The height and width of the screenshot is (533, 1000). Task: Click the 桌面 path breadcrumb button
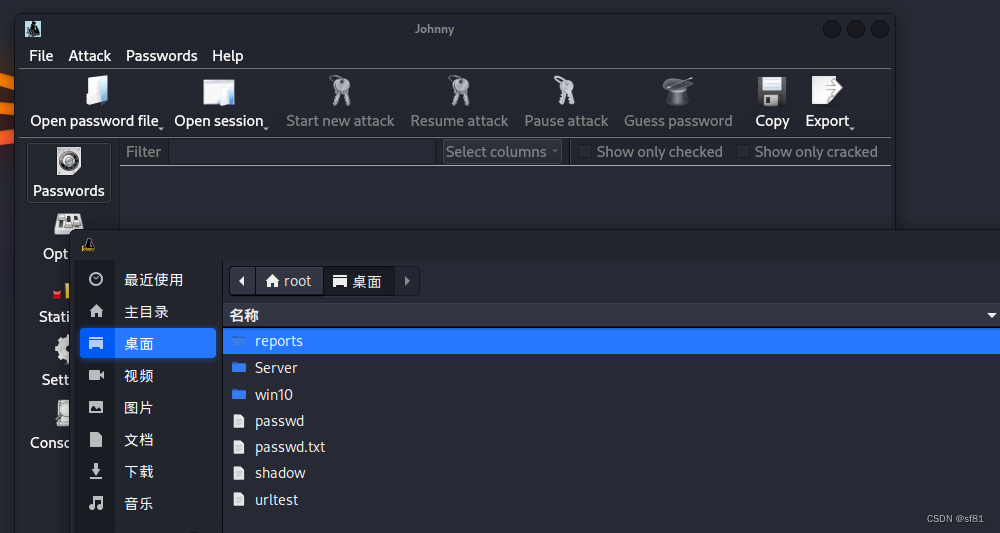(358, 281)
